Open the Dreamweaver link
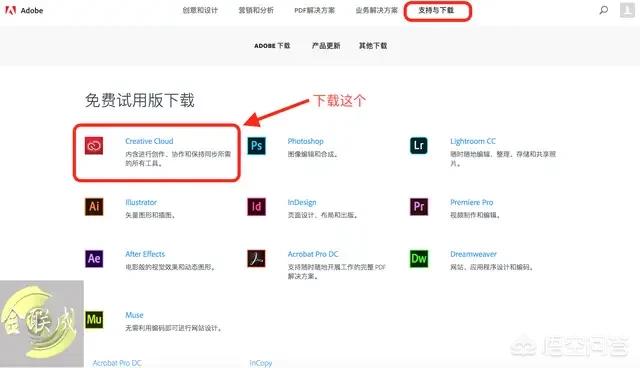Viewport: 640px width, 368px height. (473, 254)
